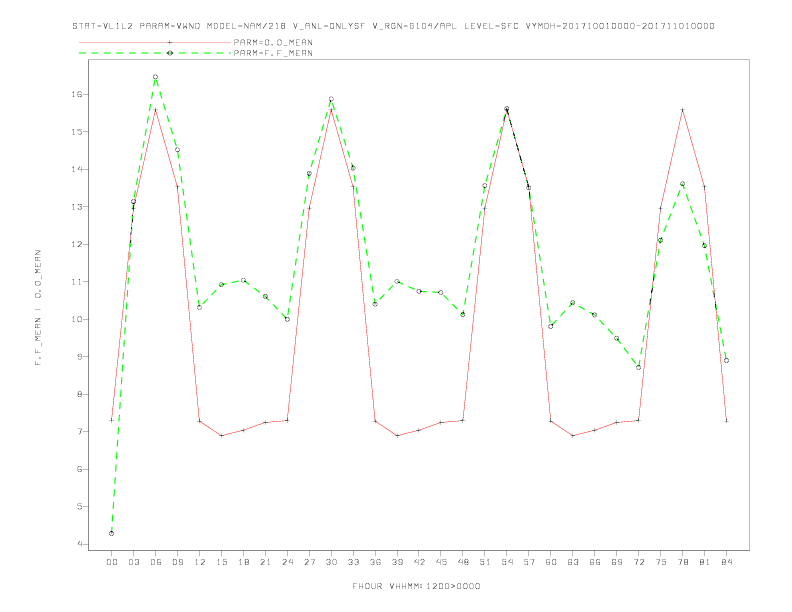Click x-axis tick label 36
The width and height of the screenshot is (792, 612).
375,562
